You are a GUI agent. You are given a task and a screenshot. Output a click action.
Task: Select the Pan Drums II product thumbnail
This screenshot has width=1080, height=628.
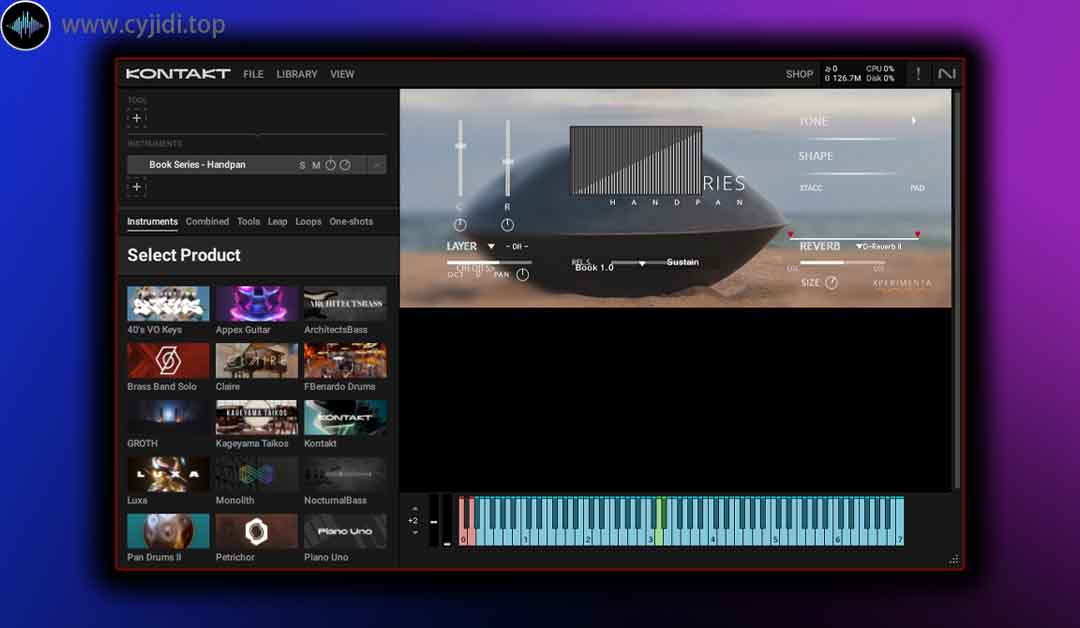pyautogui.click(x=168, y=531)
